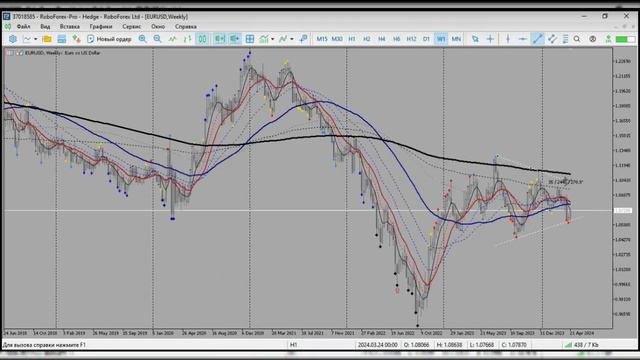Click the green connection level bar
640x360 pixels.
(x=625, y=39)
